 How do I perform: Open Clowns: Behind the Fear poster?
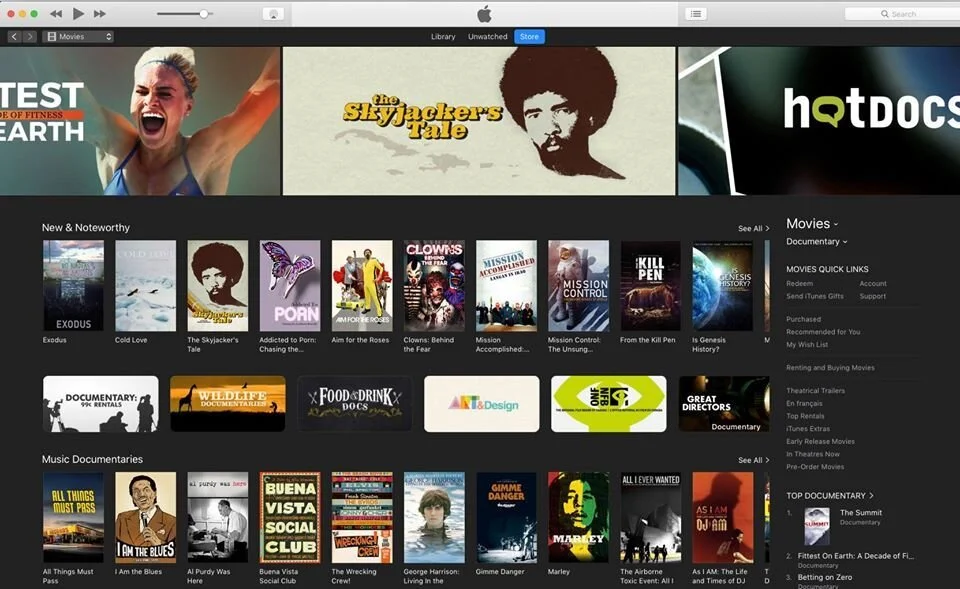(434, 285)
